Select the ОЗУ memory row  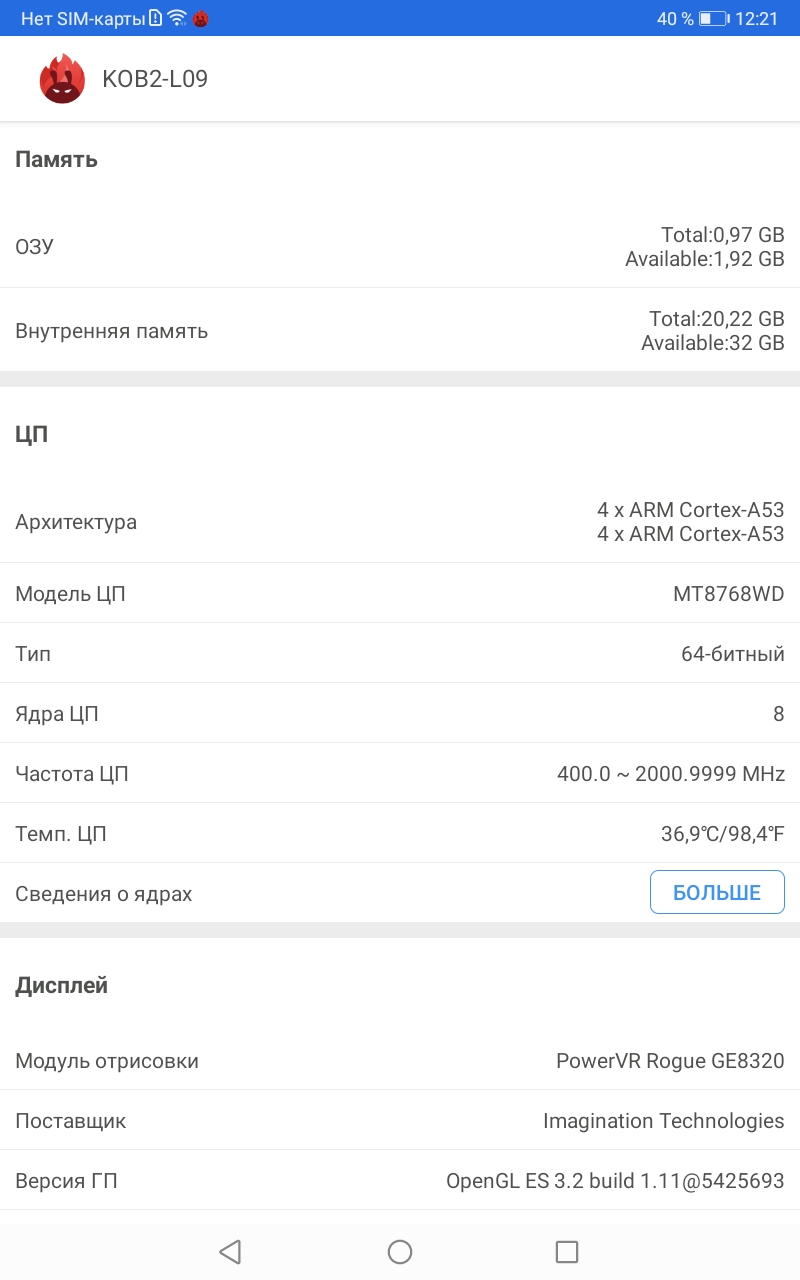(400, 246)
